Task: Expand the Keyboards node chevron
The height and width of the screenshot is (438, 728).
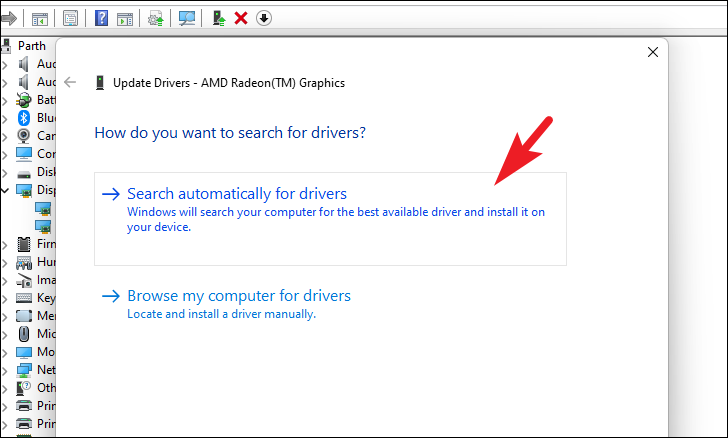Action: click(x=5, y=299)
